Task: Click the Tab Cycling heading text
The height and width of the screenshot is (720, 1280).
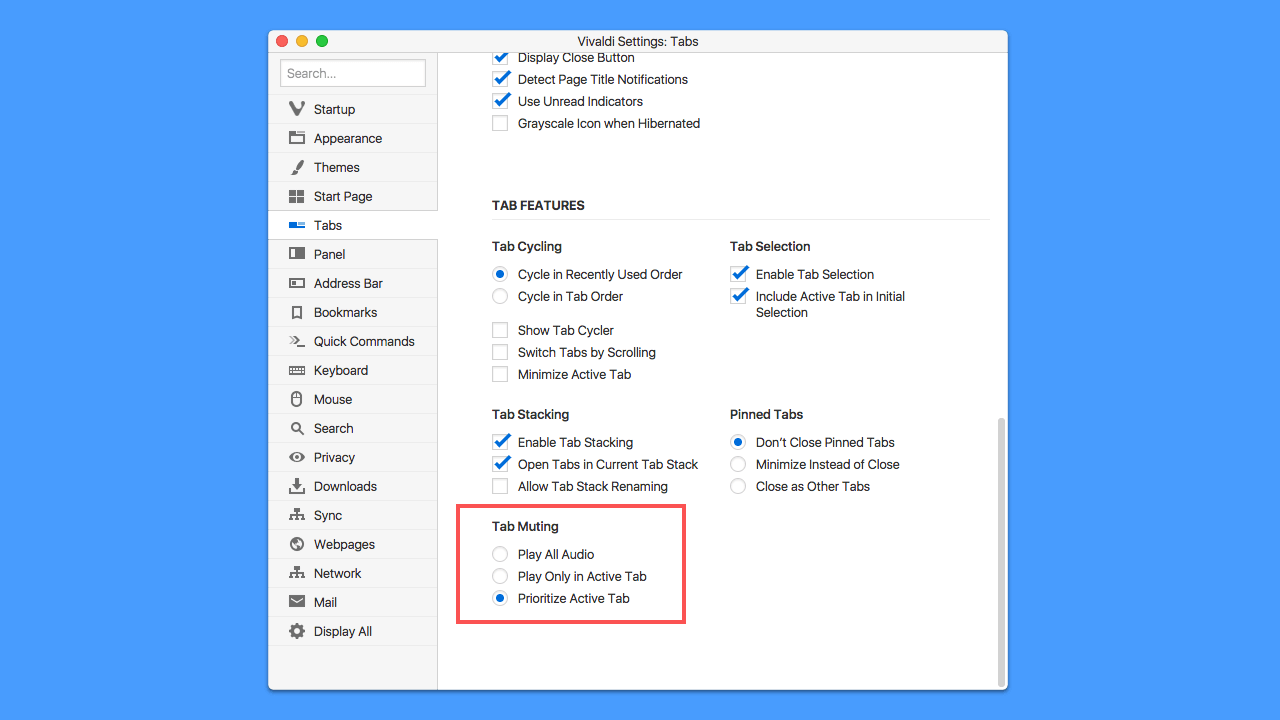Action: pos(527,246)
